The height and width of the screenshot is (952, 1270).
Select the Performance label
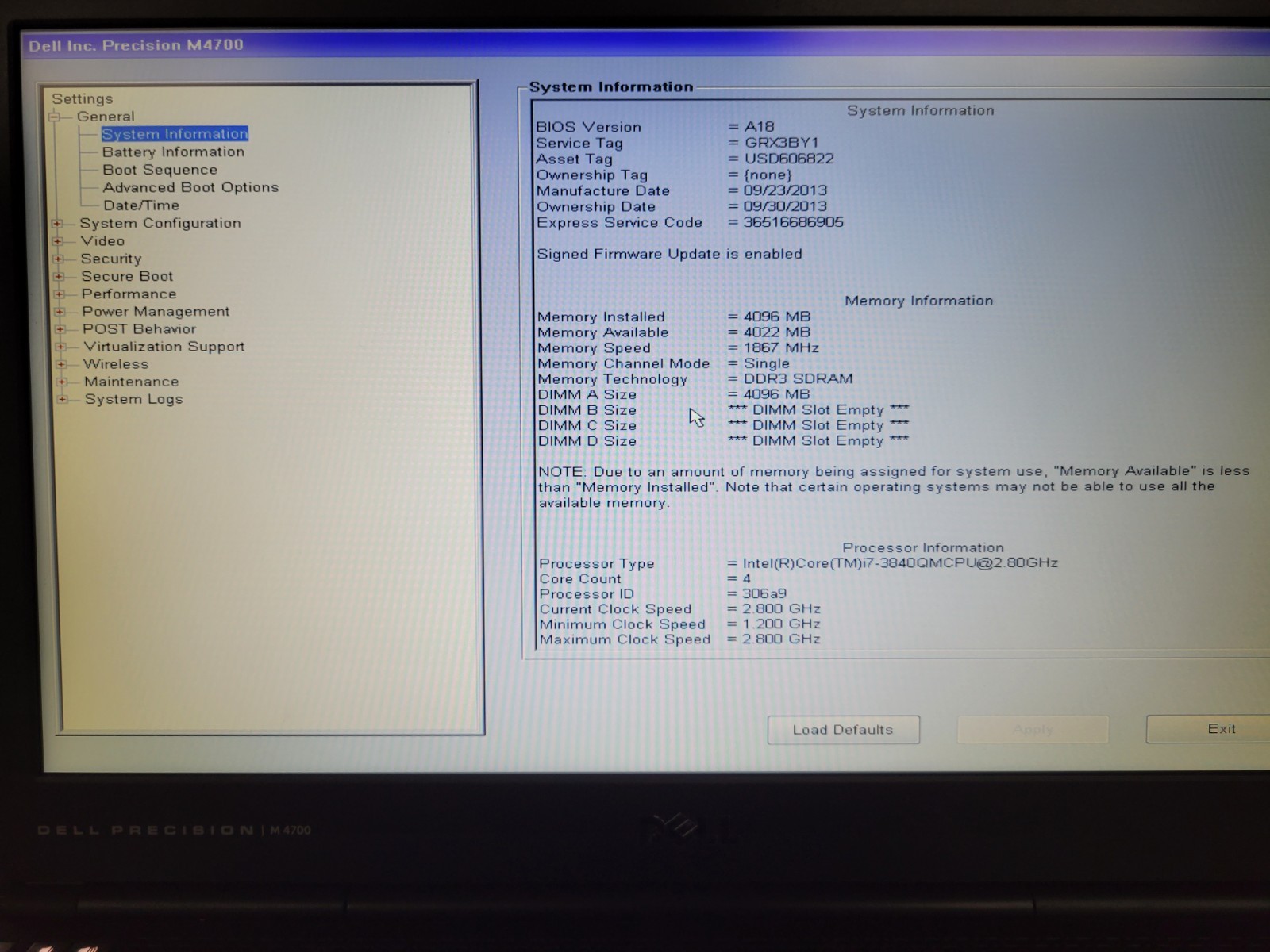(x=129, y=294)
